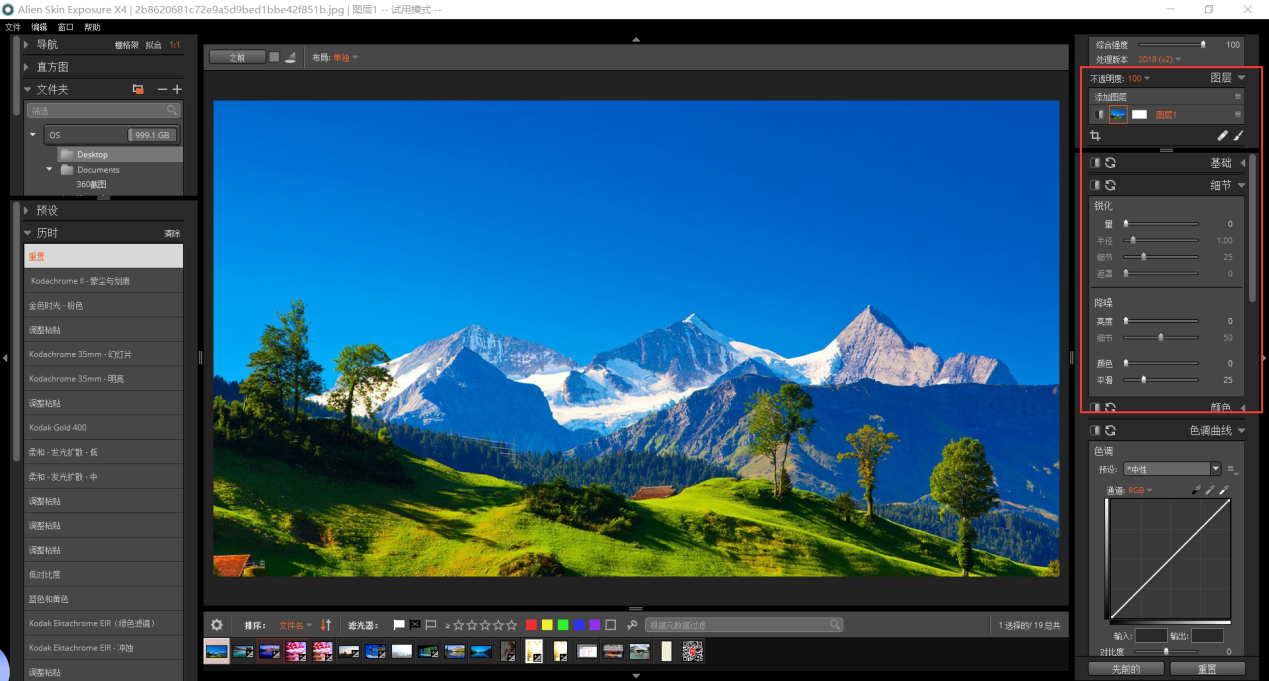The width and height of the screenshot is (1269, 681).
Task: Select the crop tool in layers panel
Action: tap(1097, 136)
